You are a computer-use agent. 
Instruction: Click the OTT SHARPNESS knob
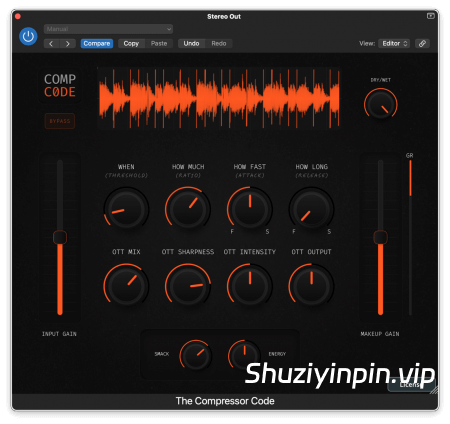pos(188,286)
